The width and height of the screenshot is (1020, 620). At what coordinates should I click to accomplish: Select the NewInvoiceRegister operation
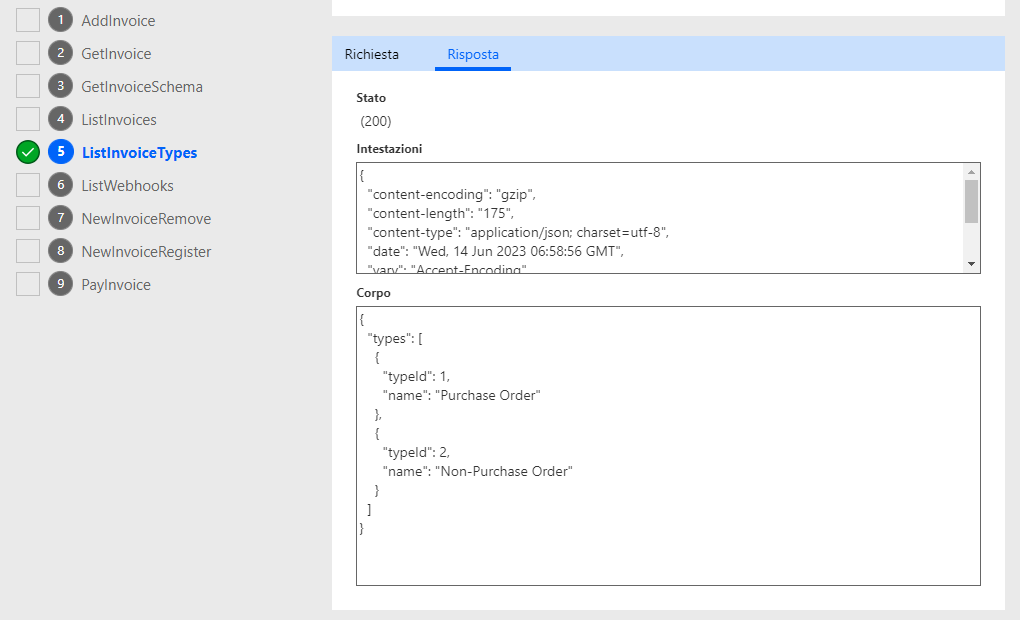[146, 252]
